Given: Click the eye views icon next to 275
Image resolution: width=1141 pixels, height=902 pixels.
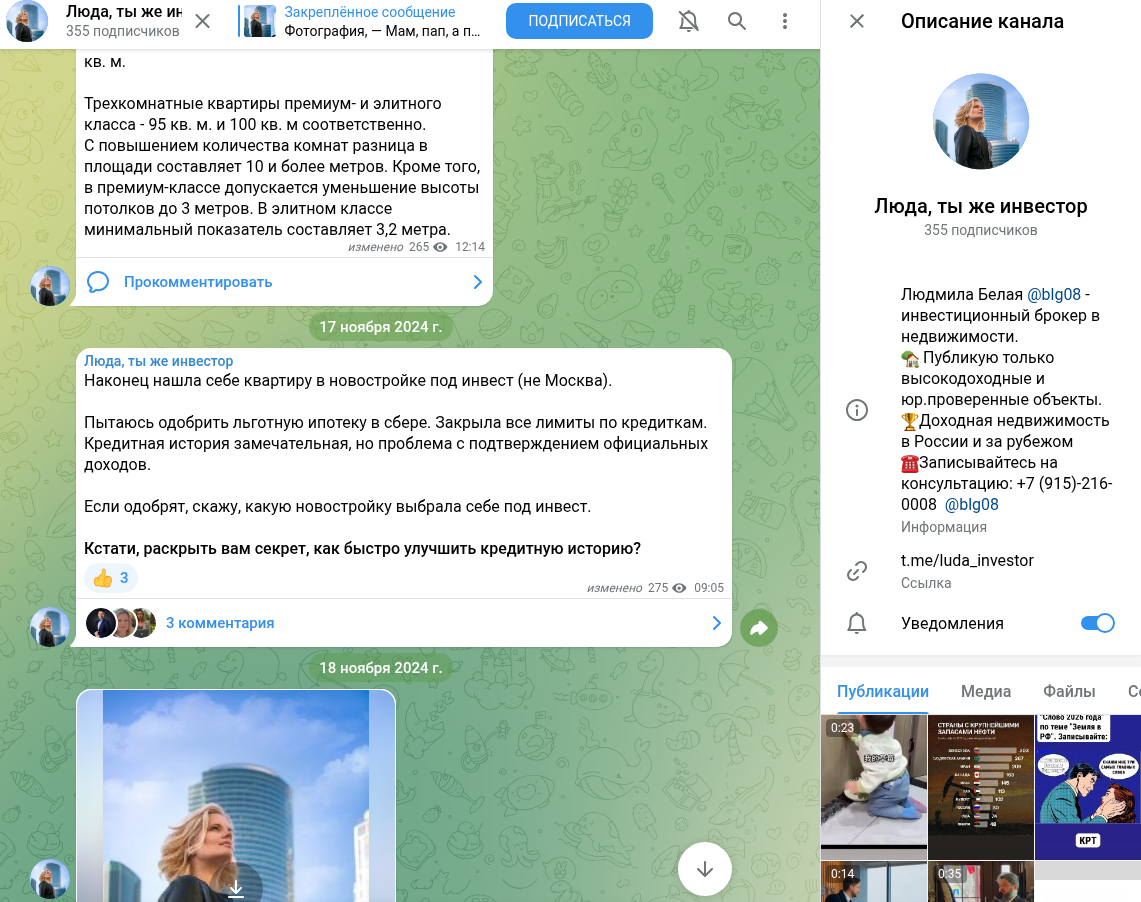Looking at the screenshot, I should coord(679,588).
